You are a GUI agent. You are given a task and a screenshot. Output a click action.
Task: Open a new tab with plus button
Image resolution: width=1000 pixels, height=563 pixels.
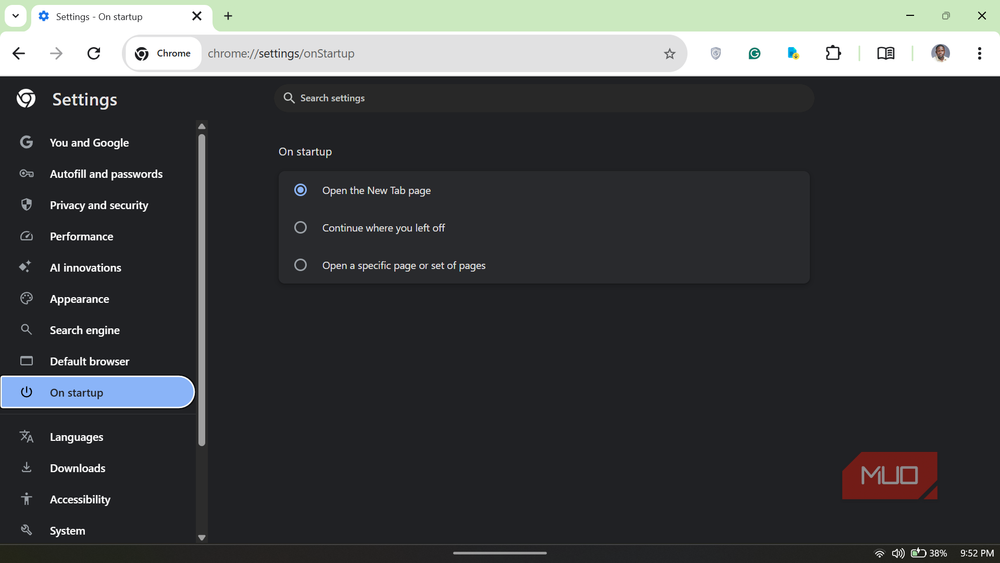pos(228,16)
